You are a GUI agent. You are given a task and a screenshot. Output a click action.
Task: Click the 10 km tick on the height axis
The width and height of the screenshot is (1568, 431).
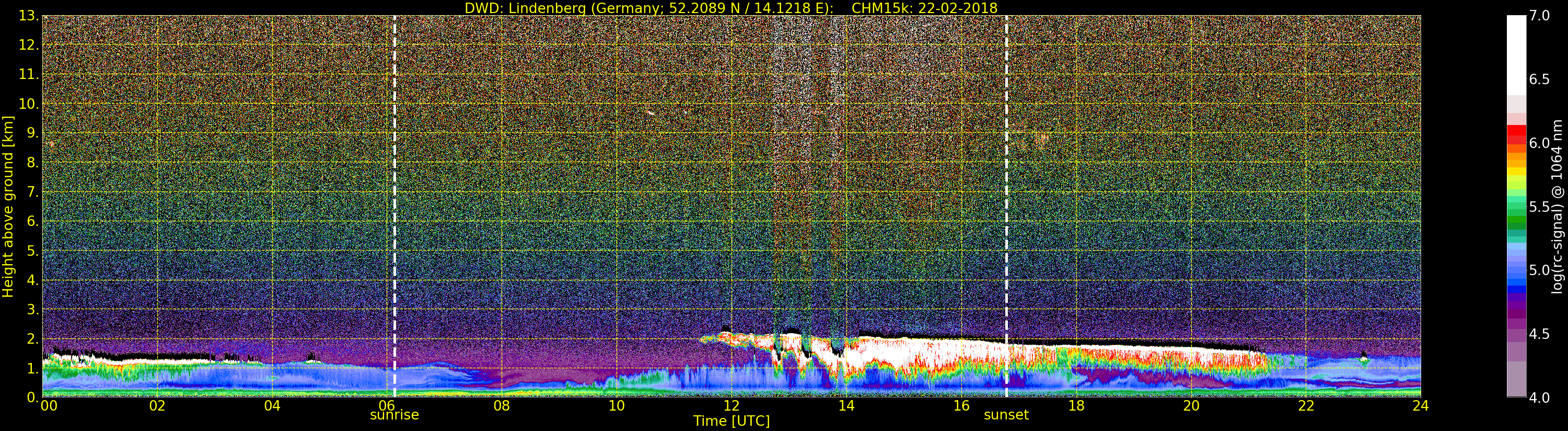pyautogui.click(x=28, y=104)
